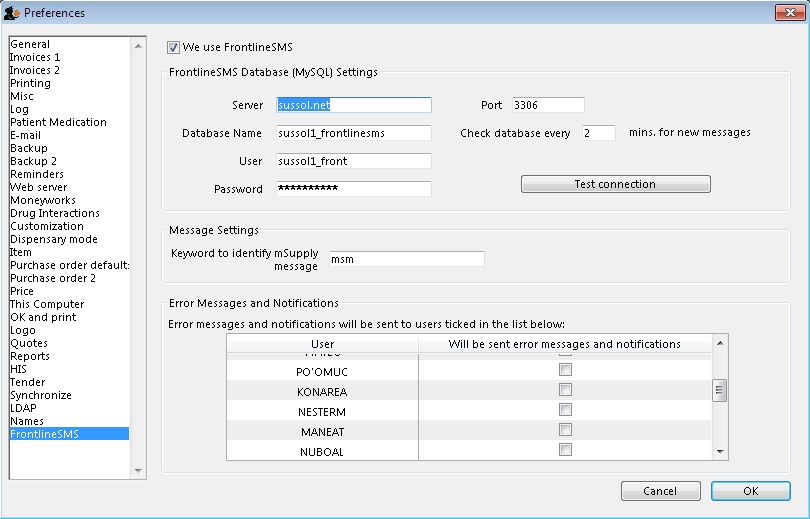Untick the We use FrontlineSMS checkbox
Image resolution: width=810 pixels, height=519 pixels.
(x=173, y=48)
